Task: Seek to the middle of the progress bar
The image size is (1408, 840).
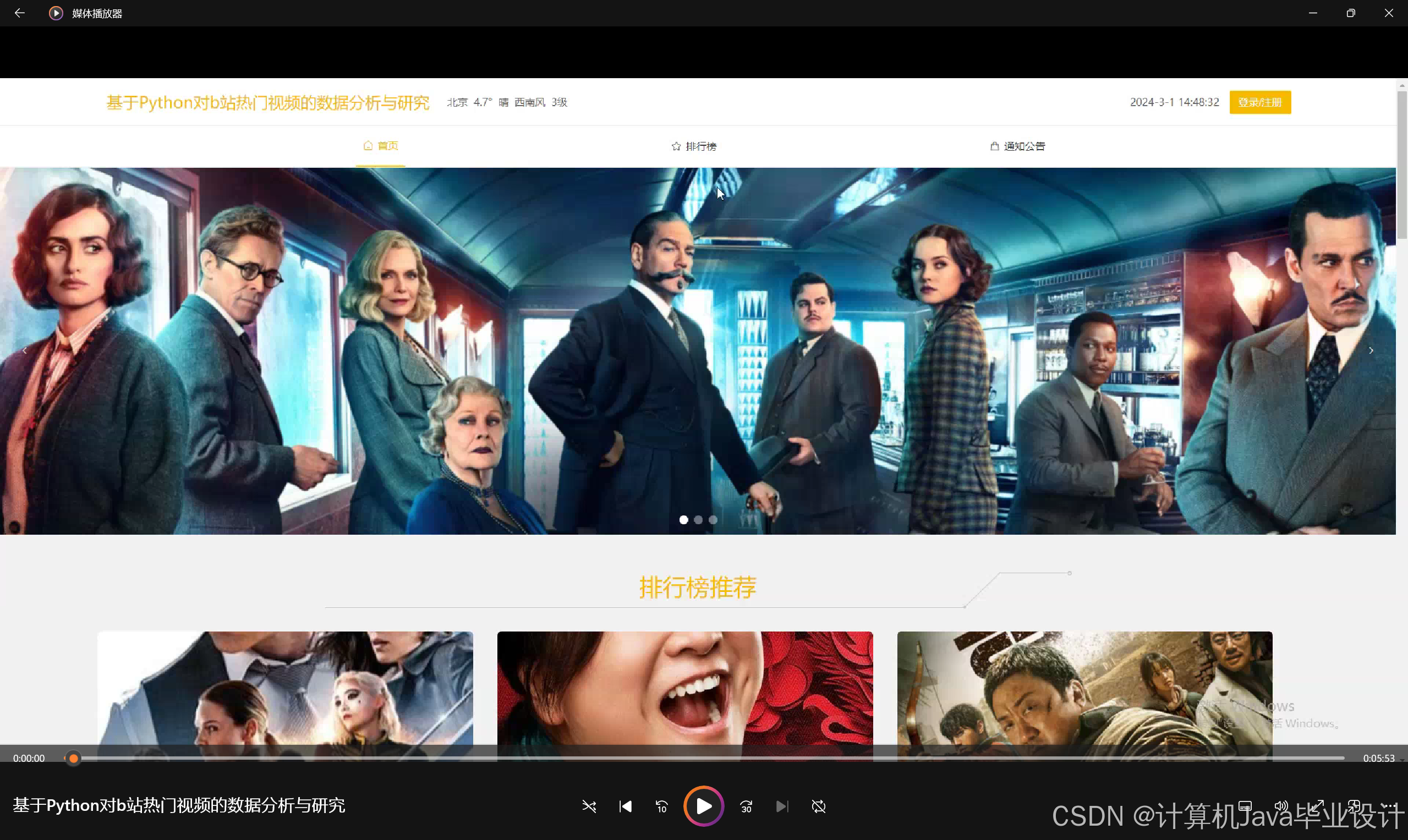Action: (x=704, y=758)
